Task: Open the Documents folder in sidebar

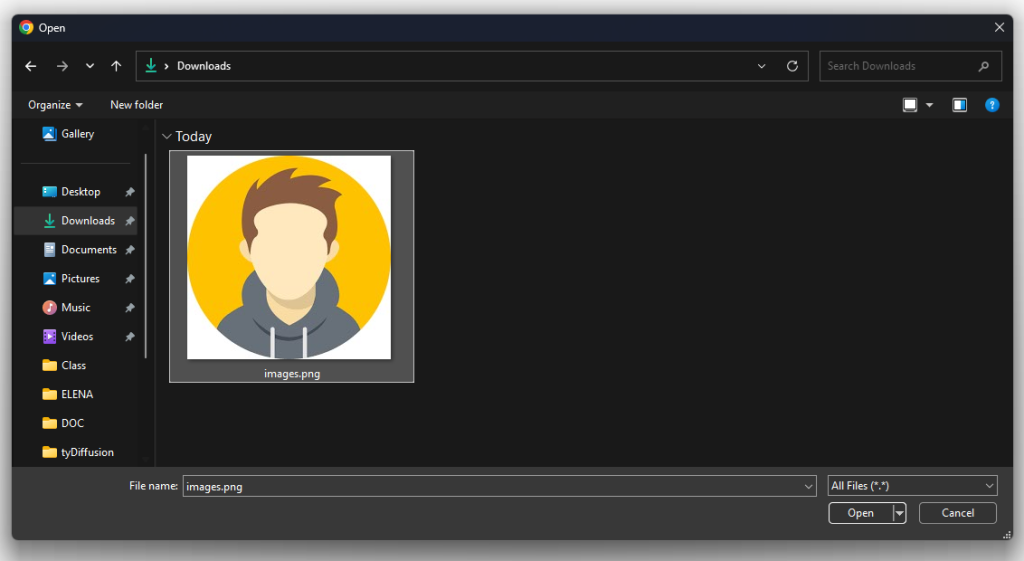Action: [88, 250]
